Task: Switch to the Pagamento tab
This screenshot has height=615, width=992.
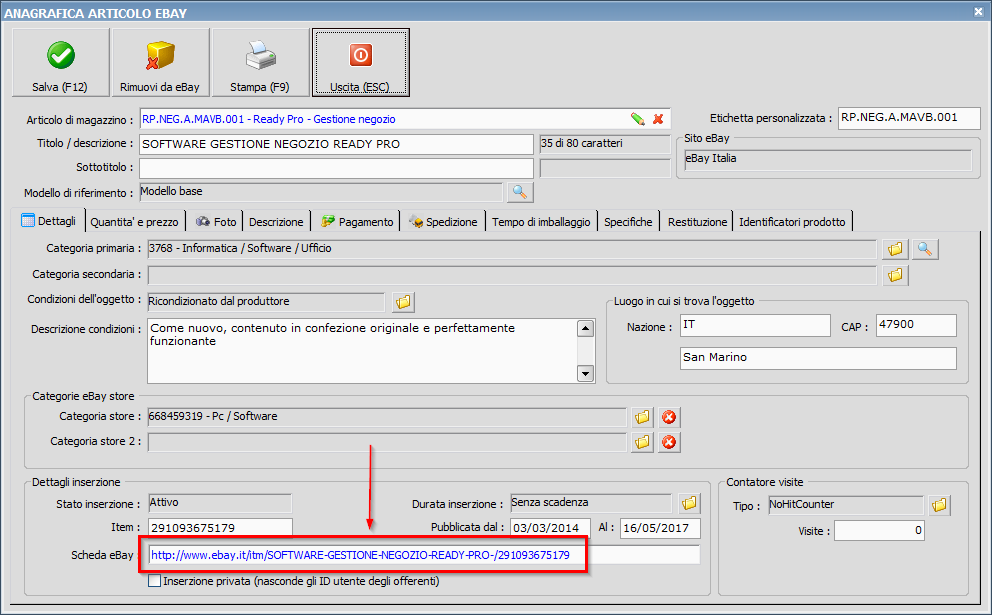Action: 357,222
